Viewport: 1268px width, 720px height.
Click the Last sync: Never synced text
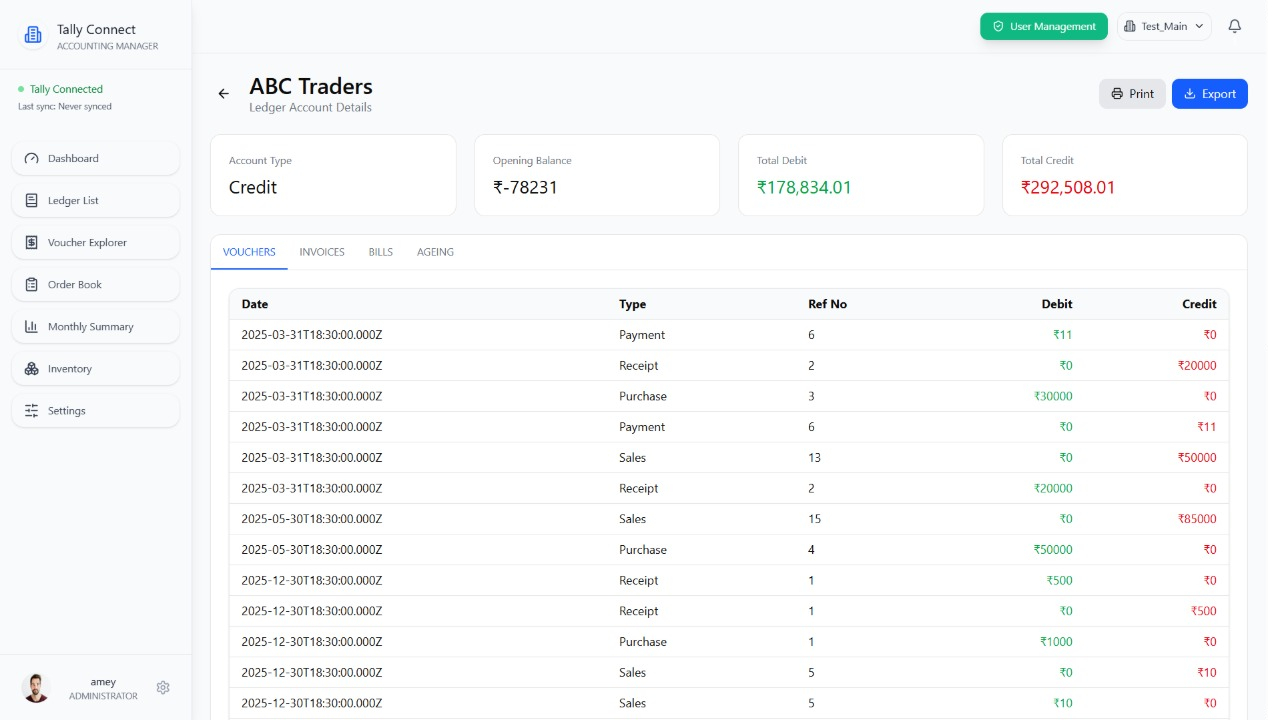point(65,106)
